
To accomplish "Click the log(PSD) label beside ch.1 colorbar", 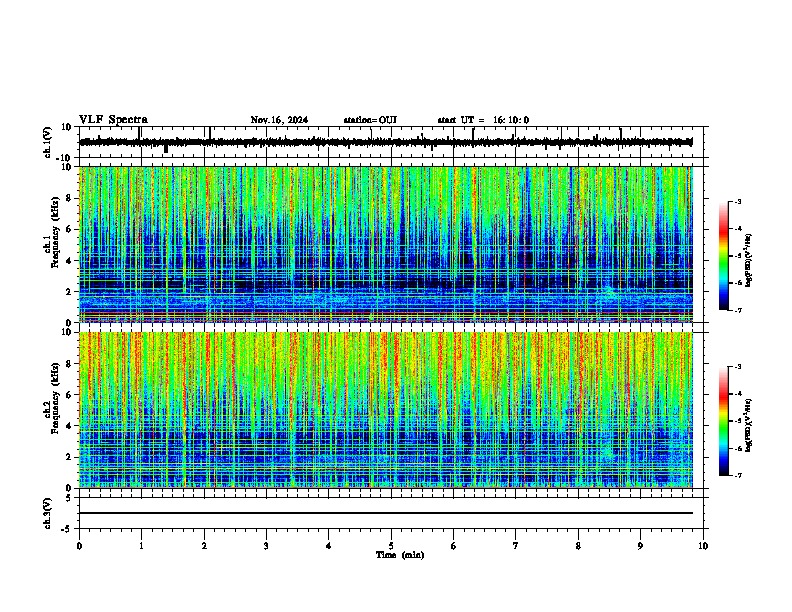I will pos(749,260).
